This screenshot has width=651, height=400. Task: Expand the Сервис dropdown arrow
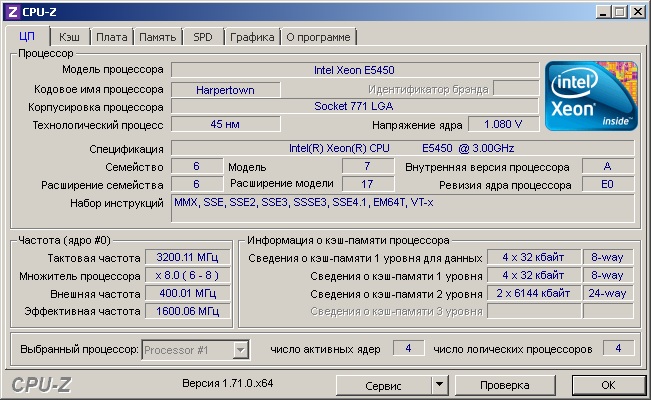coord(440,385)
